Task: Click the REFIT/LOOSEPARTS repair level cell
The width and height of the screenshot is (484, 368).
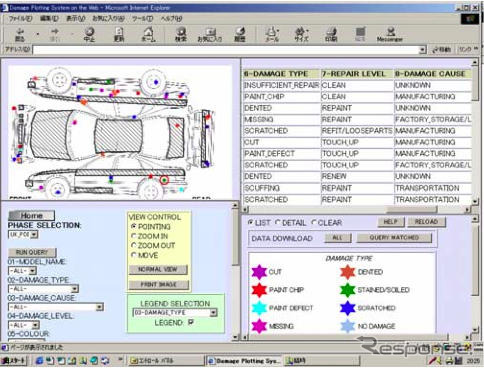Action: (357, 131)
